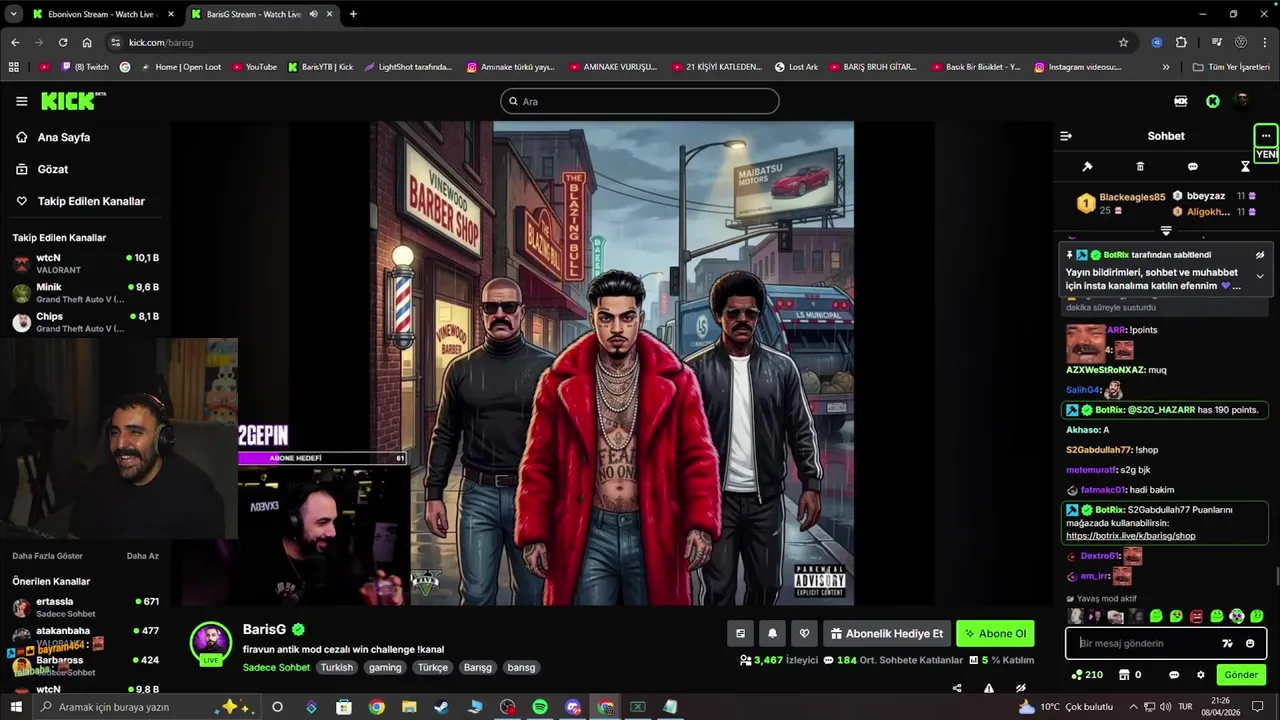Screen dimensions: 1280x720
Task: Click the Kick logo
Action: click(73, 101)
